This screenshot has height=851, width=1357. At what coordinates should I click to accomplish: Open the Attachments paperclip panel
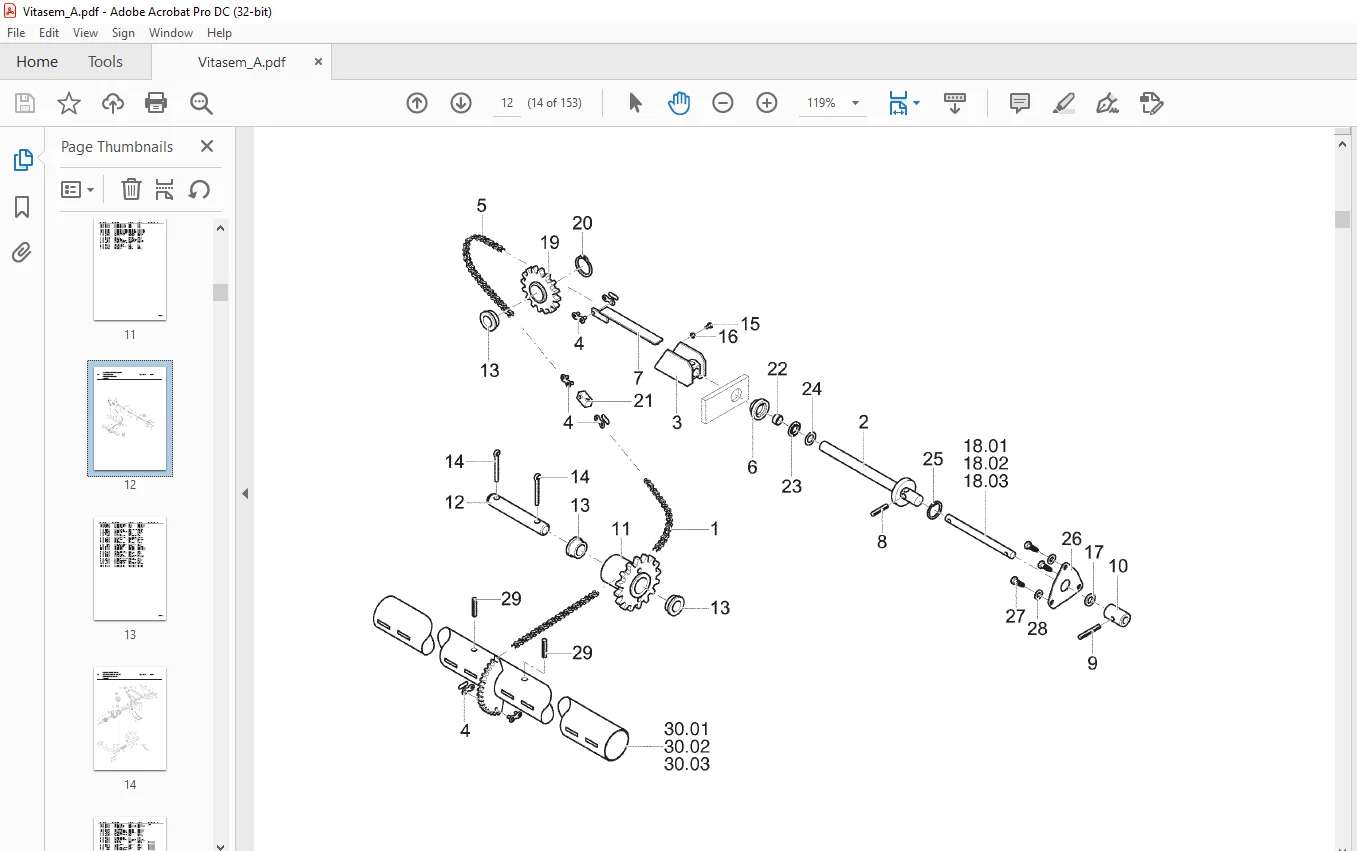(x=22, y=253)
